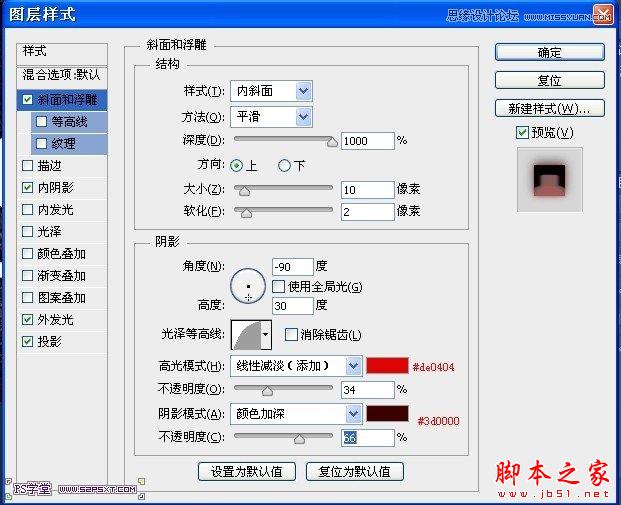Enable the 图案叠加 checkbox
The width and height of the screenshot is (621, 505).
[x=27, y=297]
